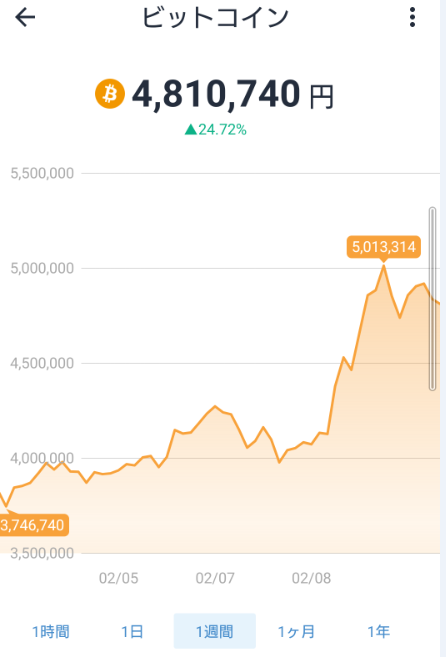The width and height of the screenshot is (446, 657).
Task: Click the ビットコイン page title
Action: [x=215, y=18]
